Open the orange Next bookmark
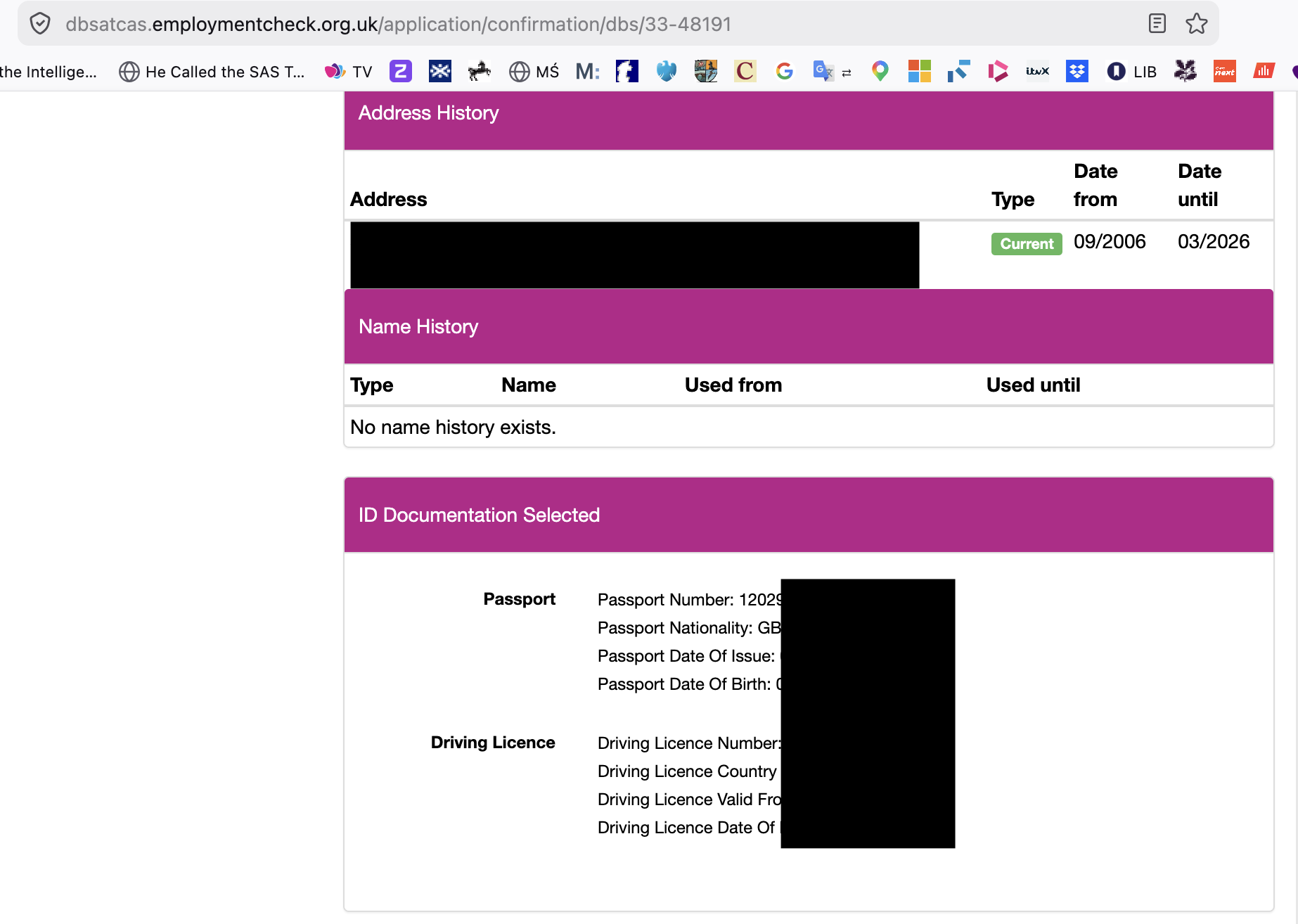 [1224, 71]
